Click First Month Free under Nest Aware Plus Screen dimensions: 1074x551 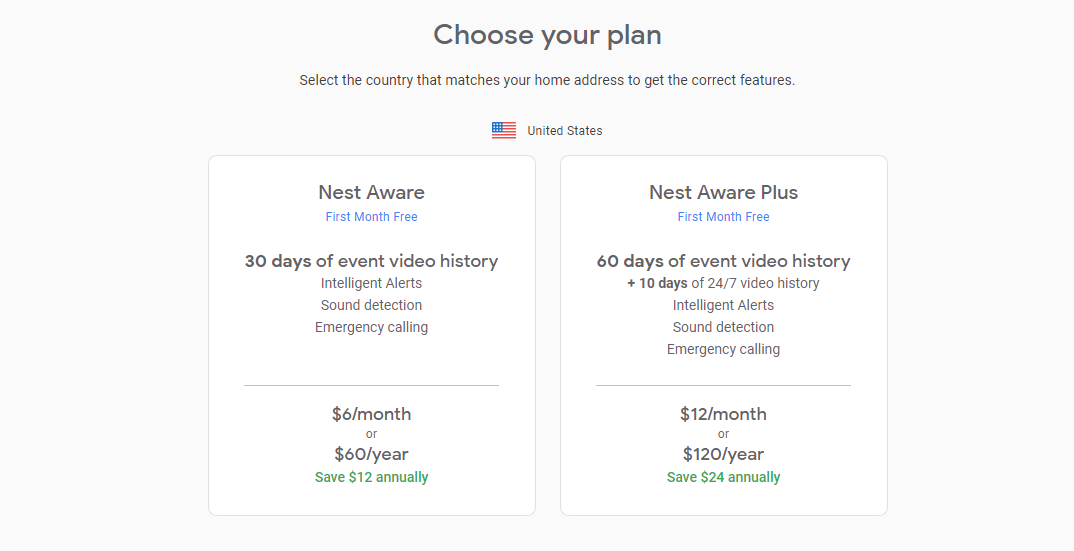(723, 217)
